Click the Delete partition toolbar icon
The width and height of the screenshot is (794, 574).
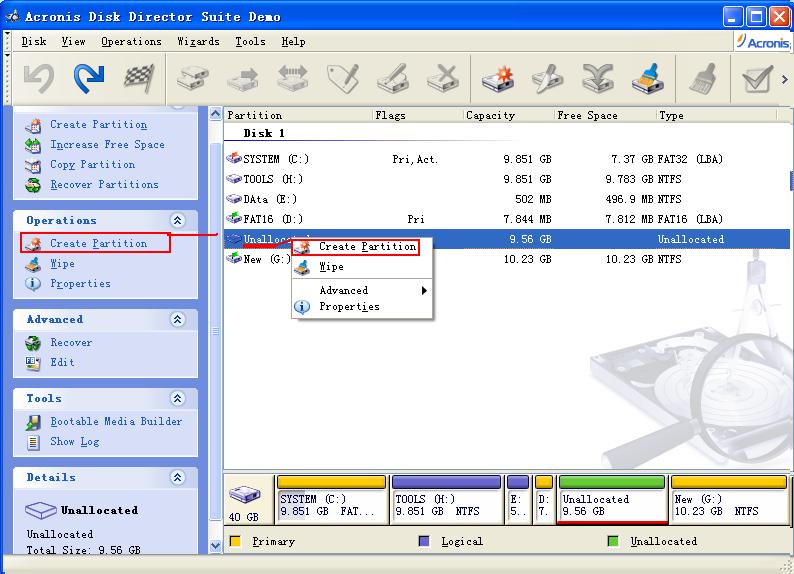tap(443, 78)
